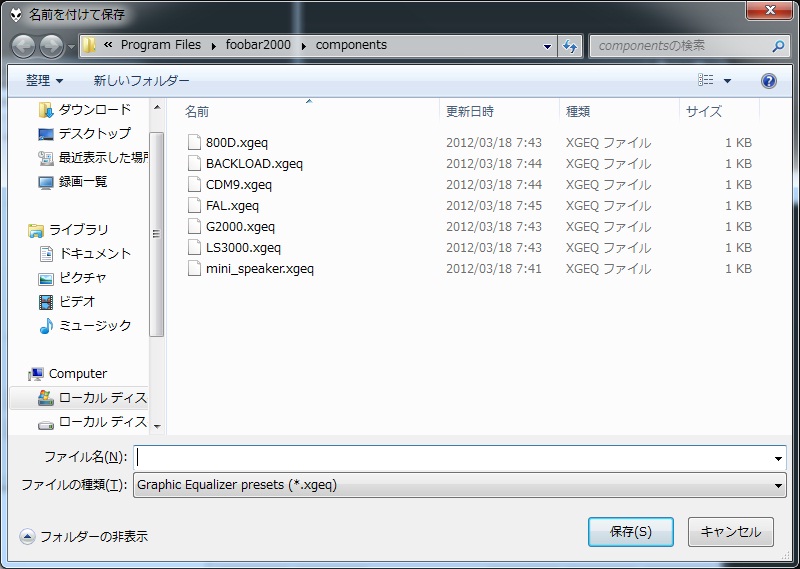
Task: Open ドキュメント library
Action: [x=85, y=254]
